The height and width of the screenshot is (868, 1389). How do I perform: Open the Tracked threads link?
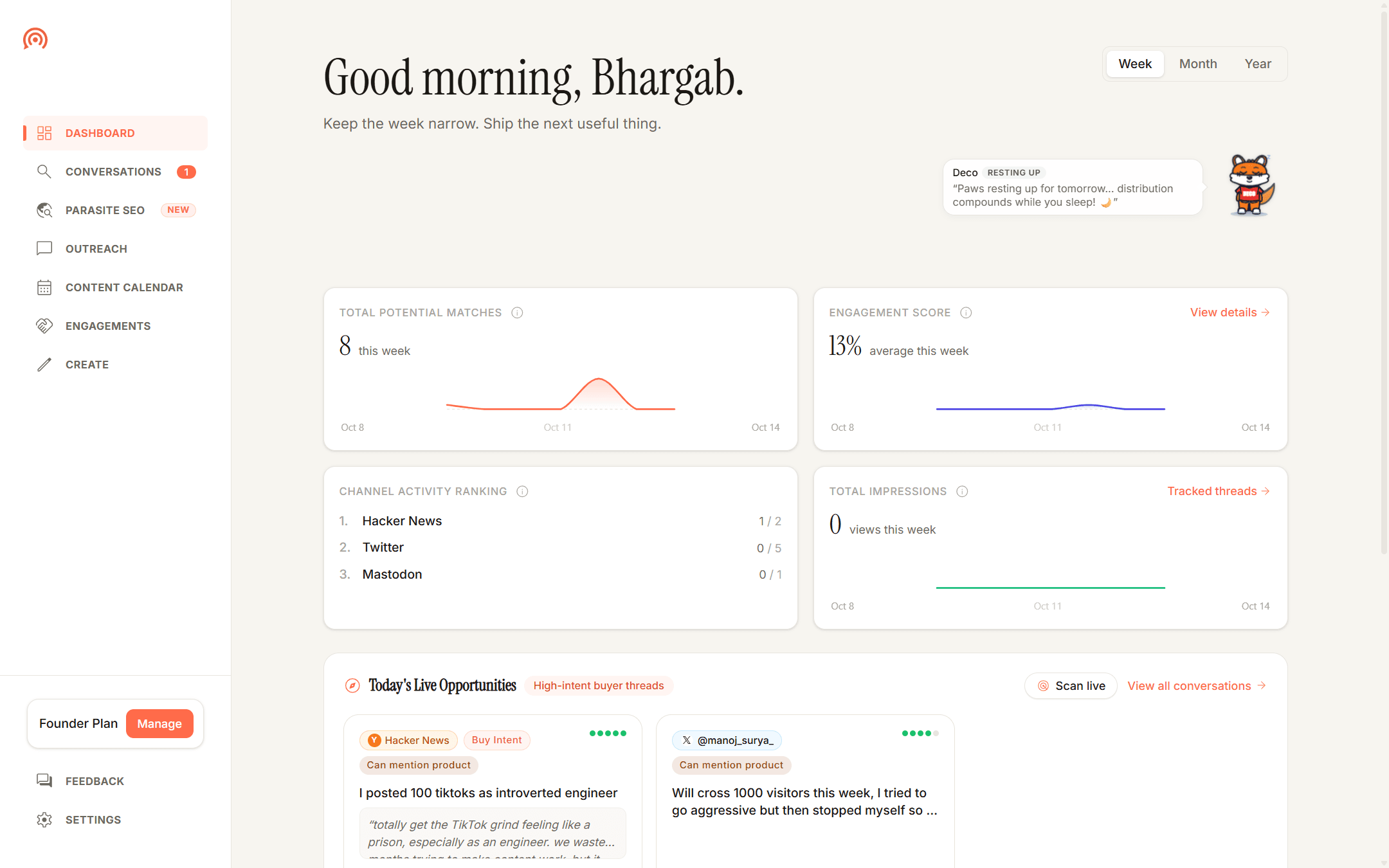1219,491
